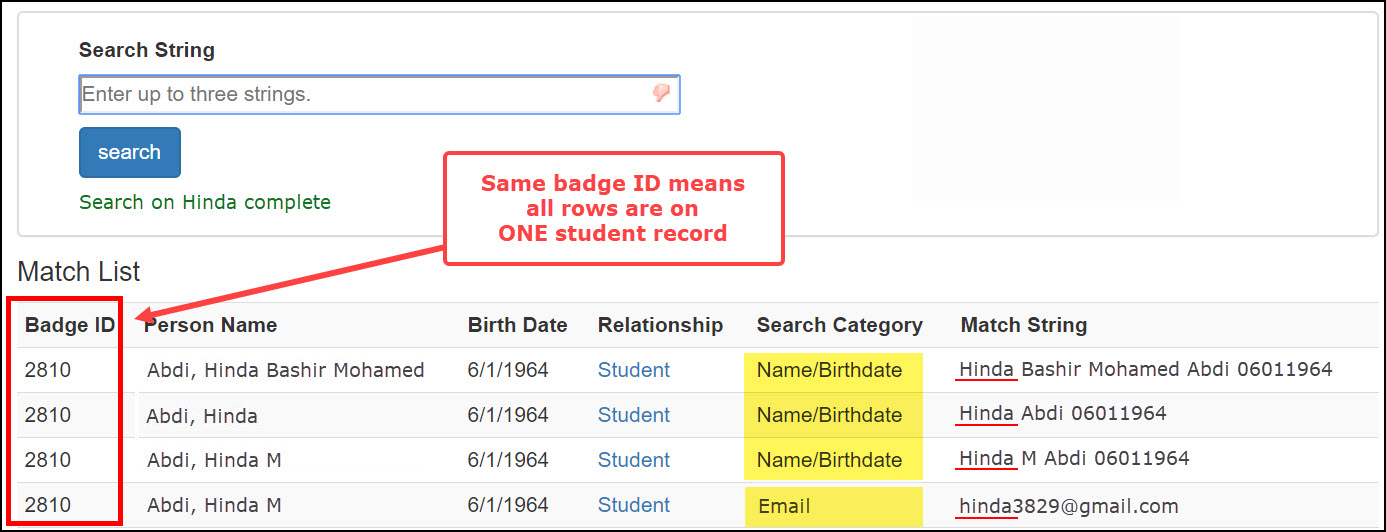The width and height of the screenshot is (1386, 532).
Task: Click the Match List heading
Action: [79, 272]
